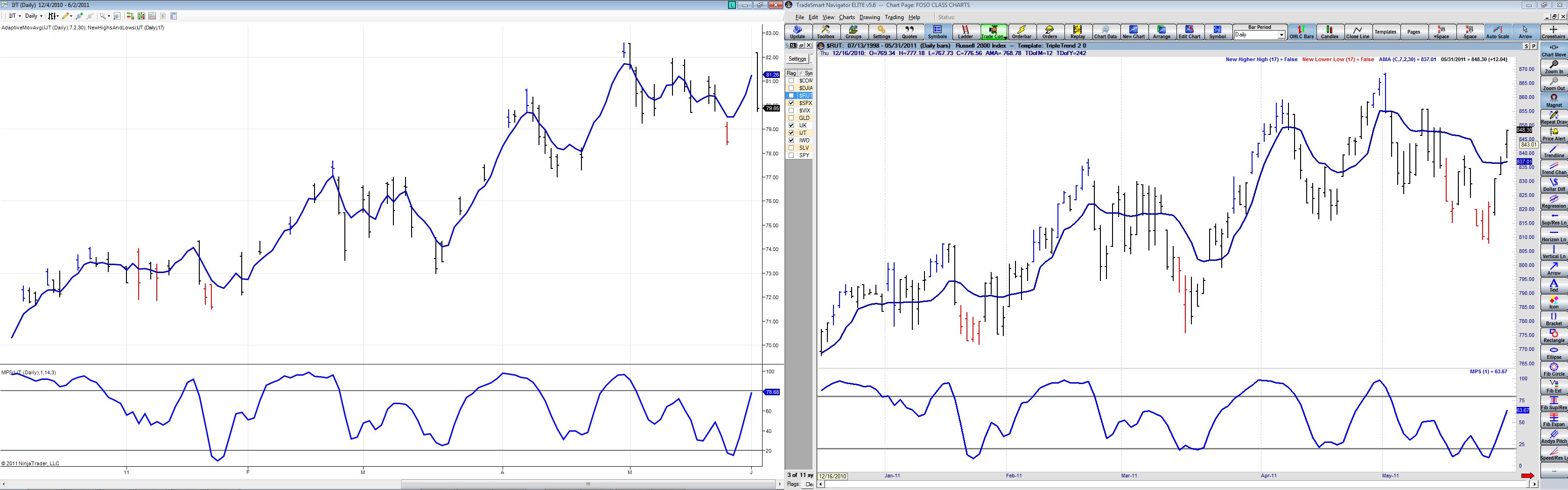The width and height of the screenshot is (1568, 490).
Task: Click the S button above price axis
Action: (x=1526, y=46)
